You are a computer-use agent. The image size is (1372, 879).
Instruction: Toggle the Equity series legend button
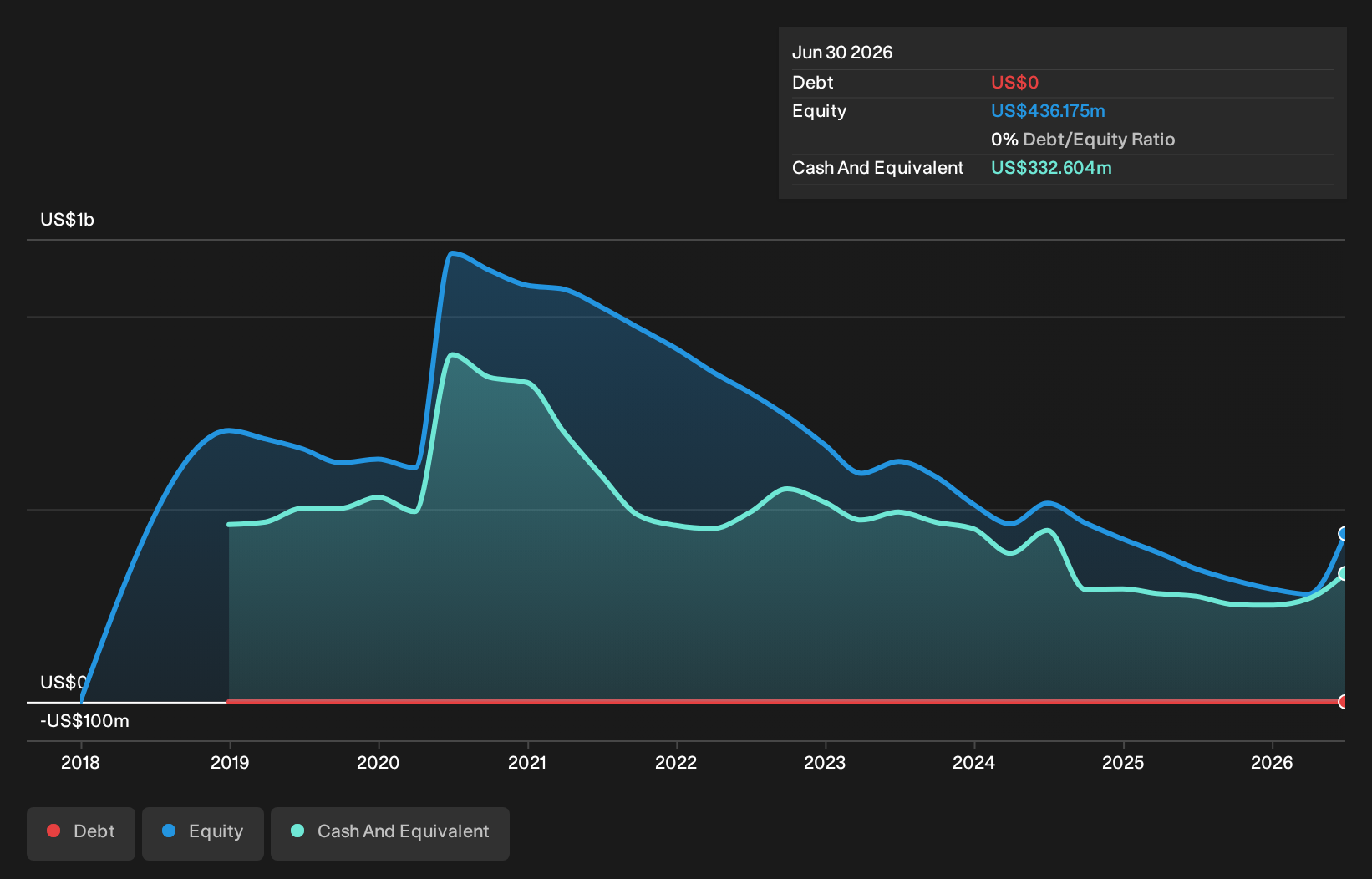[x=203, y=833]
